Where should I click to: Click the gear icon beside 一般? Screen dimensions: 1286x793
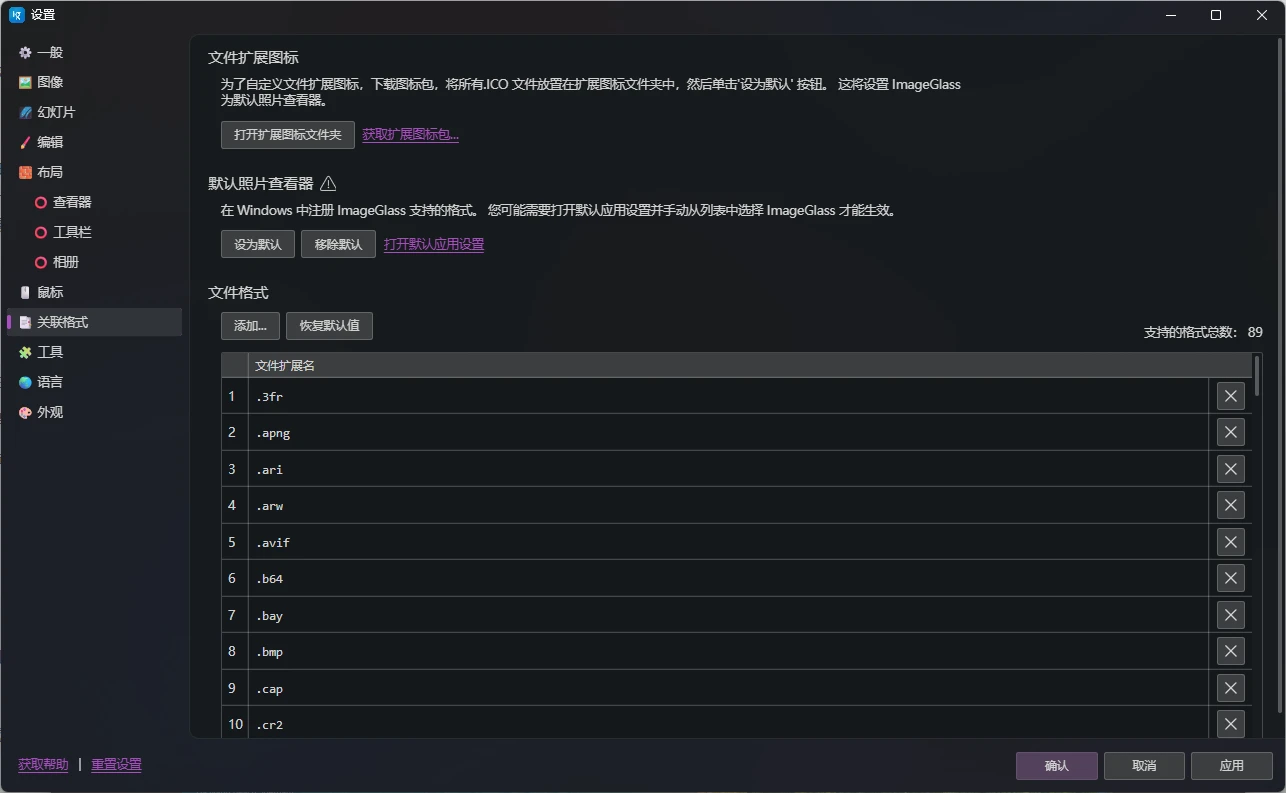click(x=25, y=52)
